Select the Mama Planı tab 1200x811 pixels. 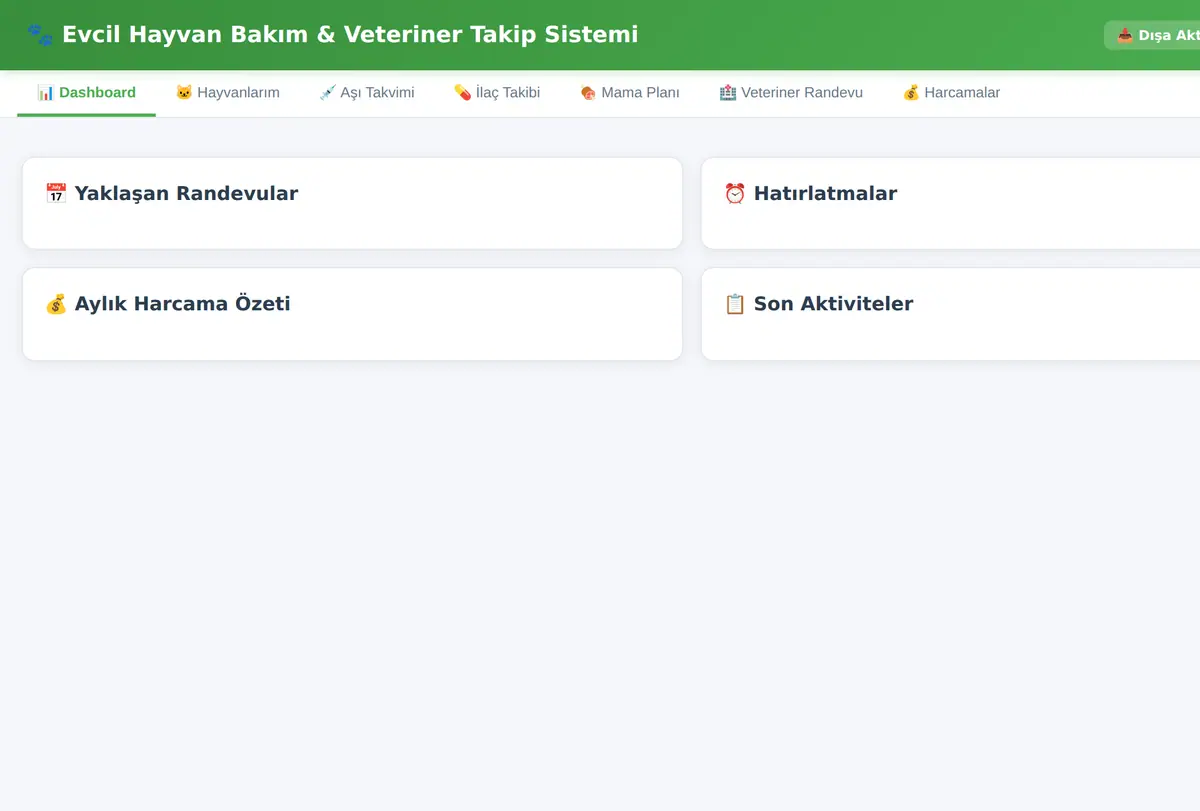tap(630, 93)
